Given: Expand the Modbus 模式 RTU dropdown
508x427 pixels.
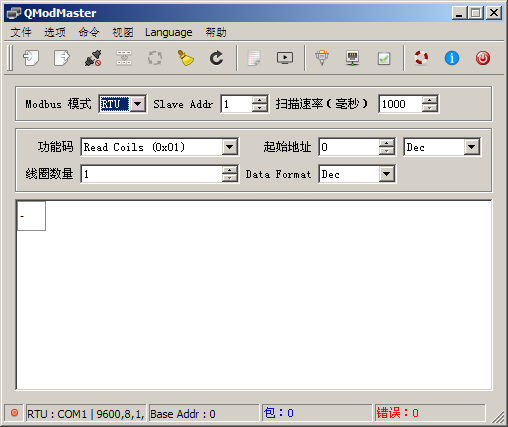Looking at the screenshot, I should click(137, 104).
